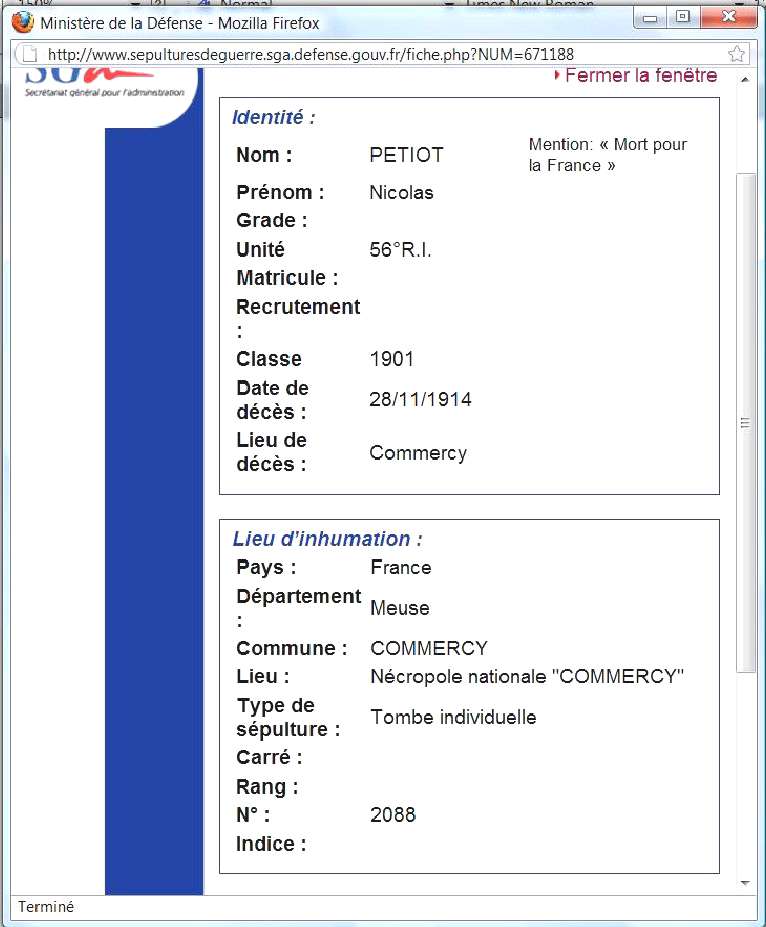This screenshot has width=766, height=927.
Task: Click the death date 28/11/1914
Action: click(420, 400)
